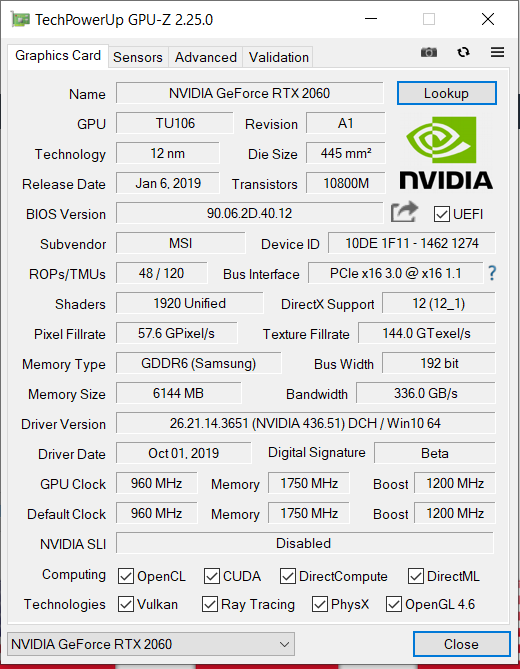The image size is (520, 669).
Task: Click the NVIDIA logo image
Action: coord(446,153)
